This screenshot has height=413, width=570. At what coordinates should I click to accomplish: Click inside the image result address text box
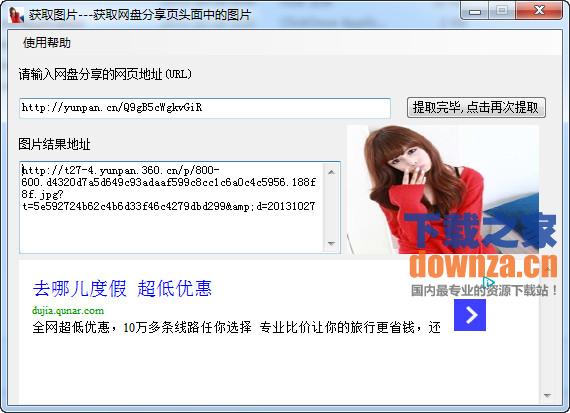pos(172,207)
